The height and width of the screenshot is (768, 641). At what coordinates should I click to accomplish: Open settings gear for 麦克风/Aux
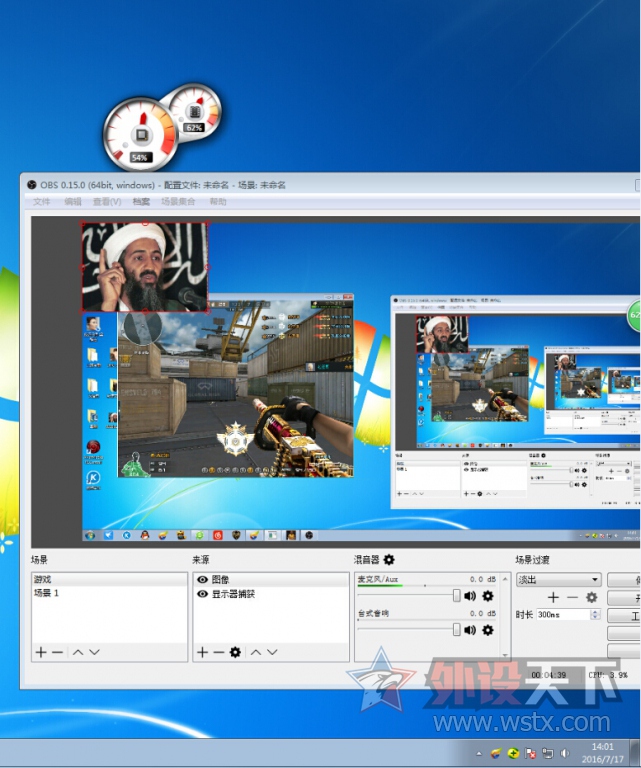488,596
